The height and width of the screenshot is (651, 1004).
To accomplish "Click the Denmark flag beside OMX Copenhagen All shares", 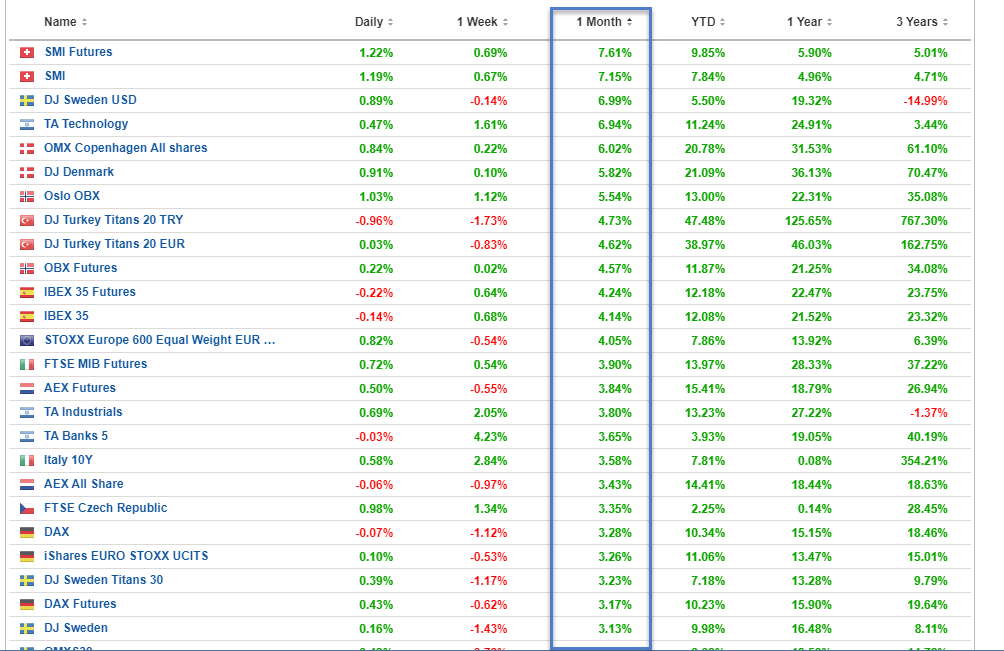I will pyautogui.click(x=27, y=149).
